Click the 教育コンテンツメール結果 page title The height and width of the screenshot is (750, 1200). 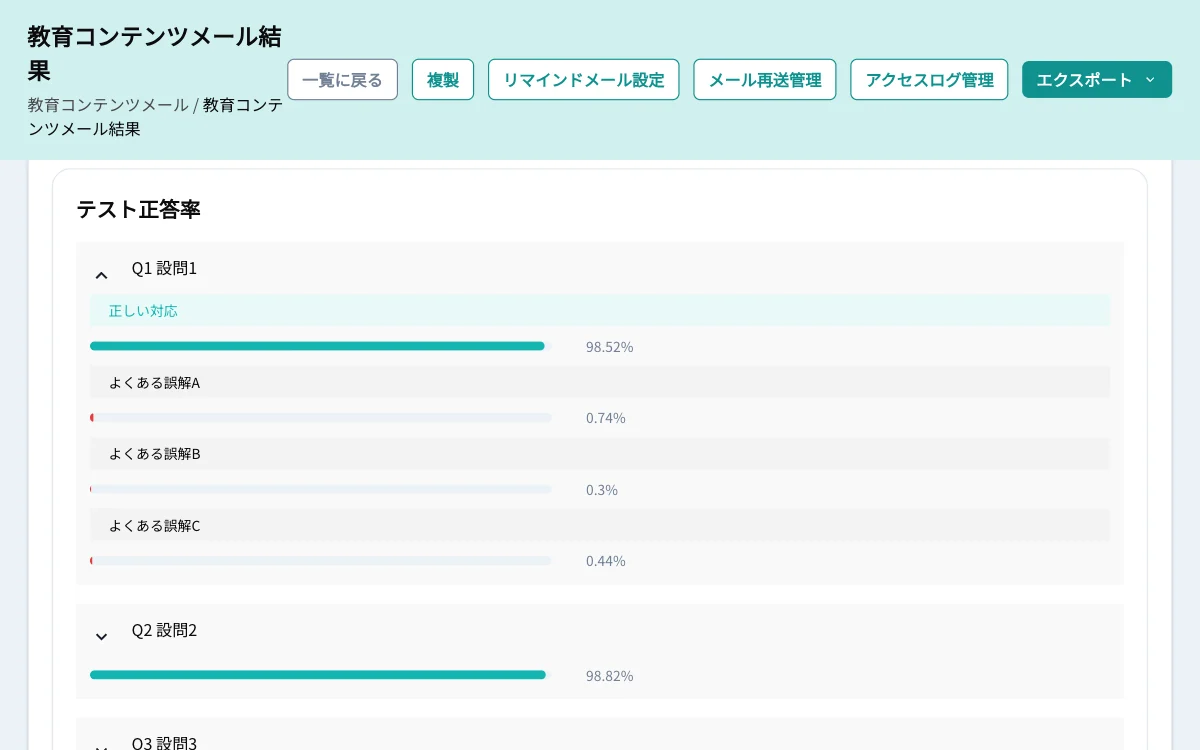pyautogui.click(x=155, y=53)
